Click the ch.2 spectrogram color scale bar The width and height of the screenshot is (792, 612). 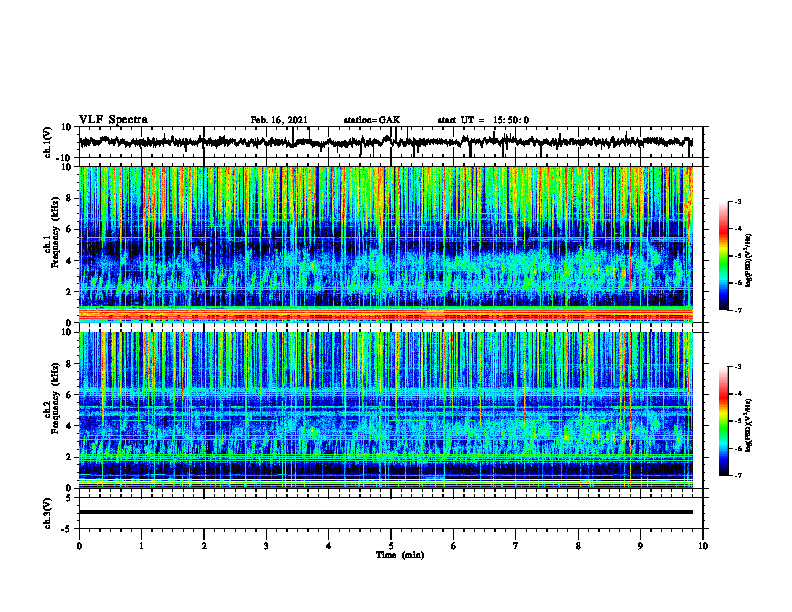point(723,421)
